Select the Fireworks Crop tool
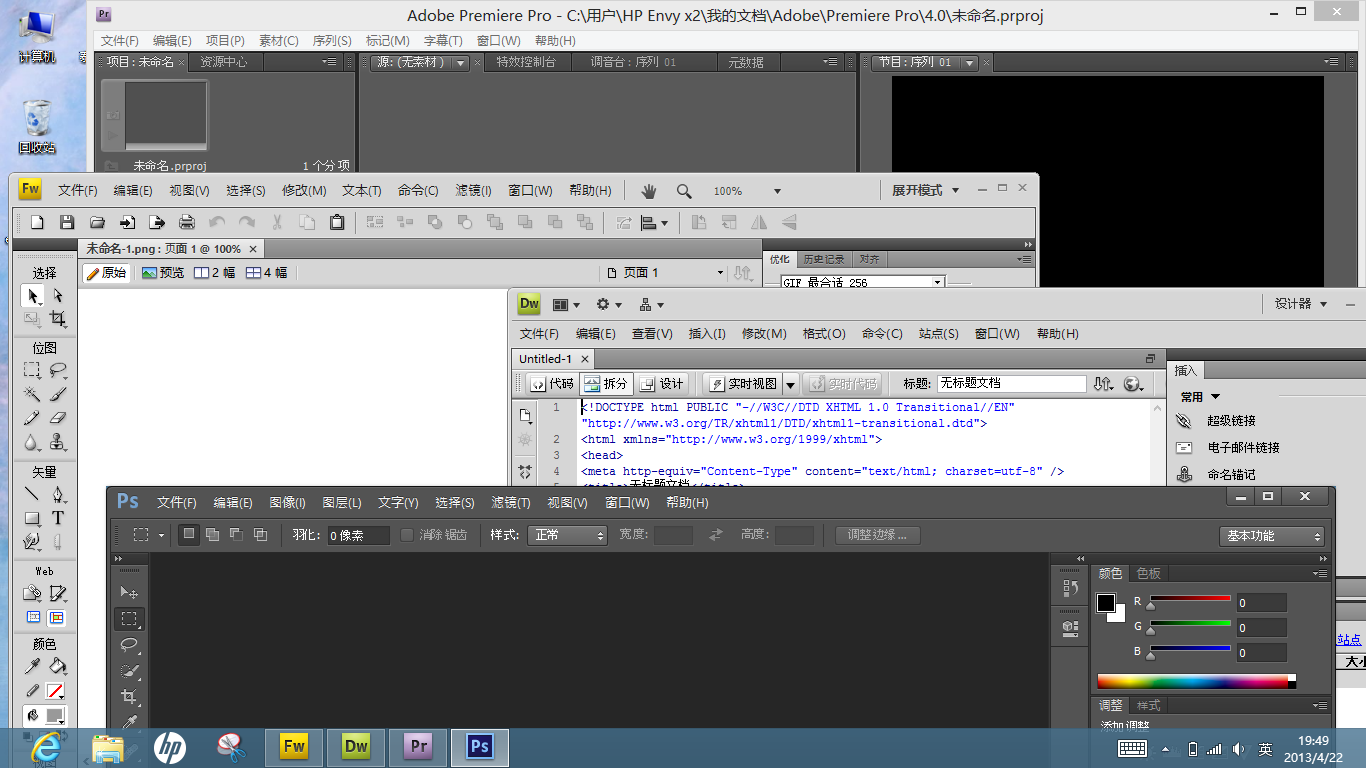This screenshot has height=768, width=1366. 58,320
